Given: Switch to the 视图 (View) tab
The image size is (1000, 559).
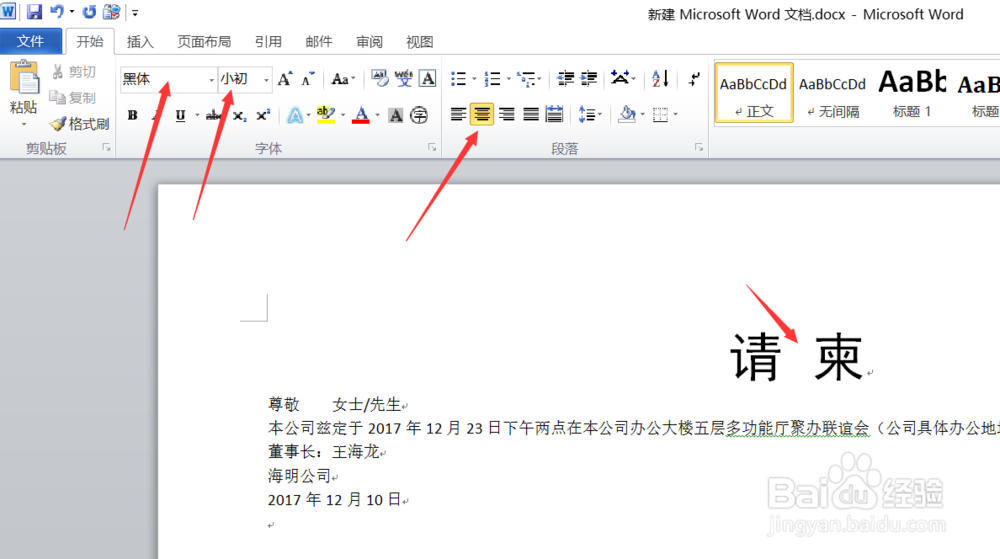Looking at the screenshot, I should tap(420, 42).
